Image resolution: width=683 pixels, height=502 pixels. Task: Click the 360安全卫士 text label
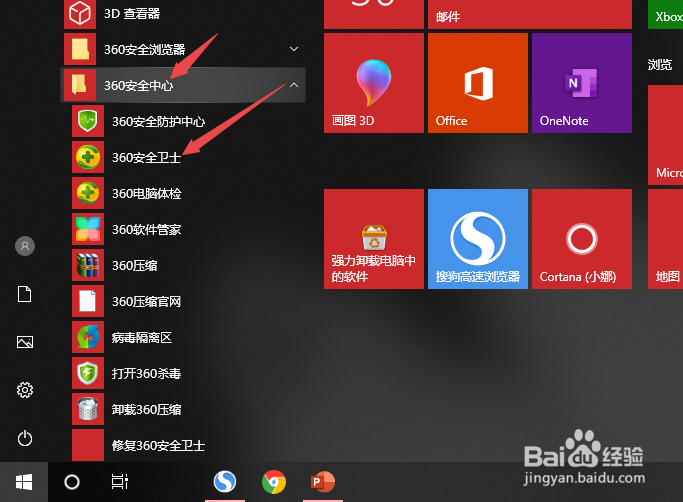(146, 157)
